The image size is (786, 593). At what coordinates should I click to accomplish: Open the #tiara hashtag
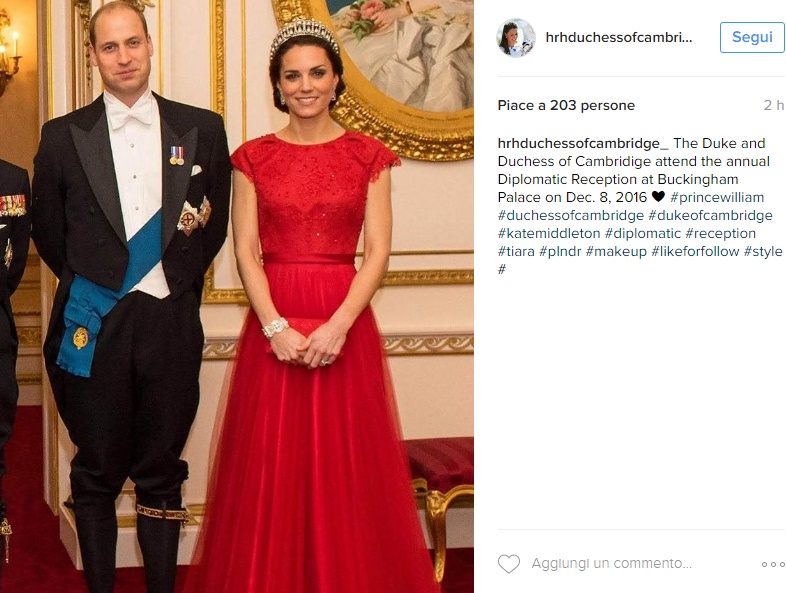click(516, 252)
